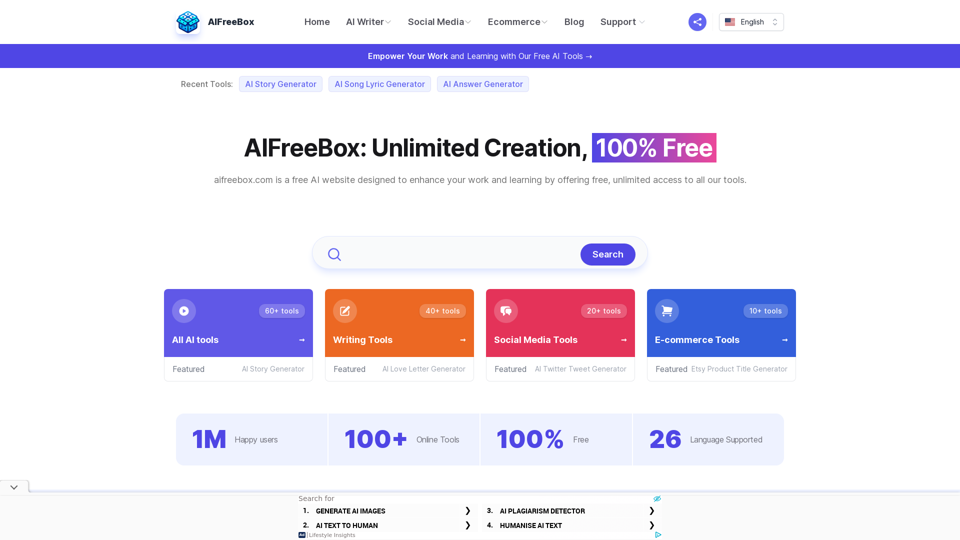Click chevron next to AI Plagiarism Detector ad
Screen dimensions: 960x540
[651, 511]
